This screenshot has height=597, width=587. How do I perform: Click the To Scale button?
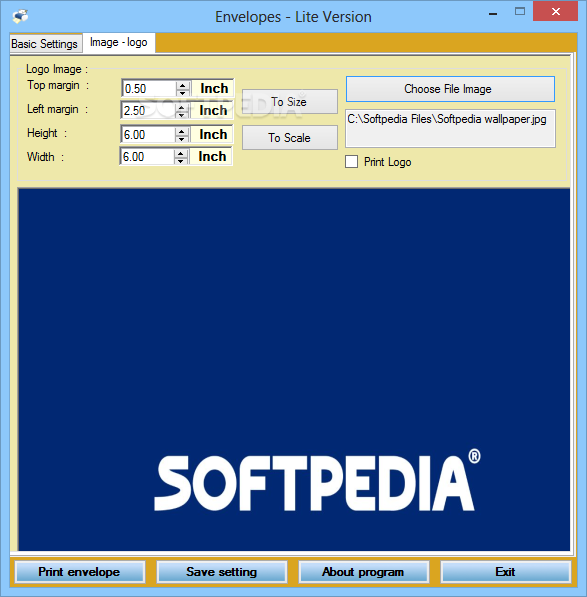pyautogui.click(x=290, y=137)
